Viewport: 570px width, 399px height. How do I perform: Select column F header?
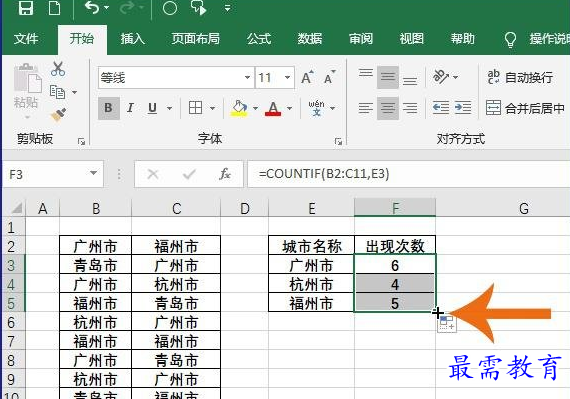coord(395,208)
